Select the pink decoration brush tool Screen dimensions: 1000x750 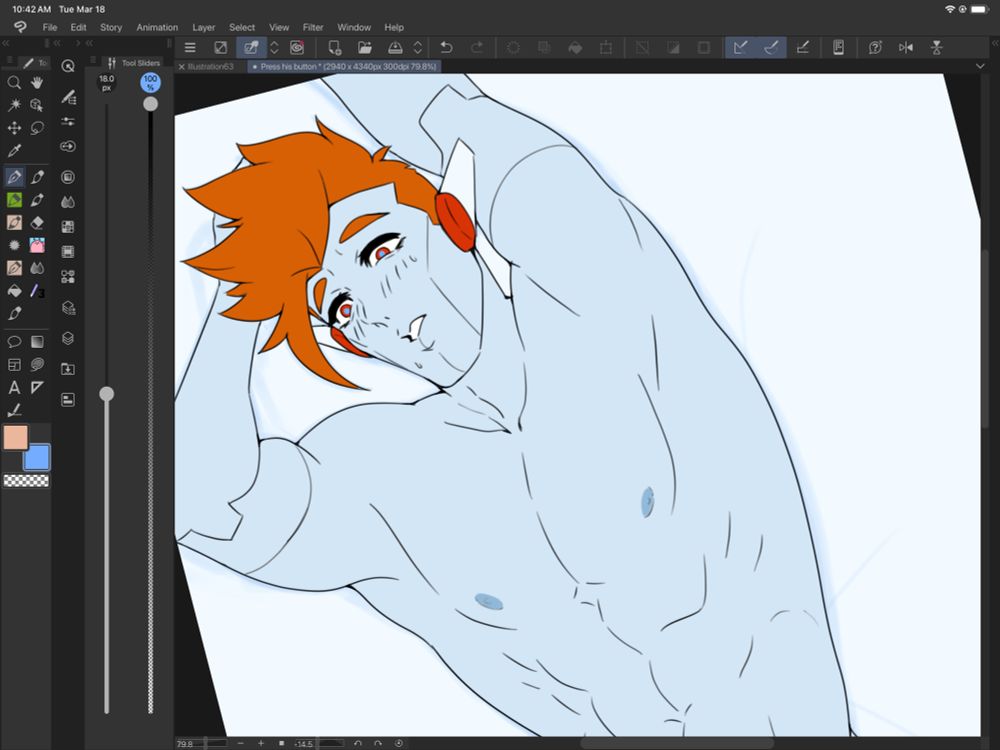37,245
